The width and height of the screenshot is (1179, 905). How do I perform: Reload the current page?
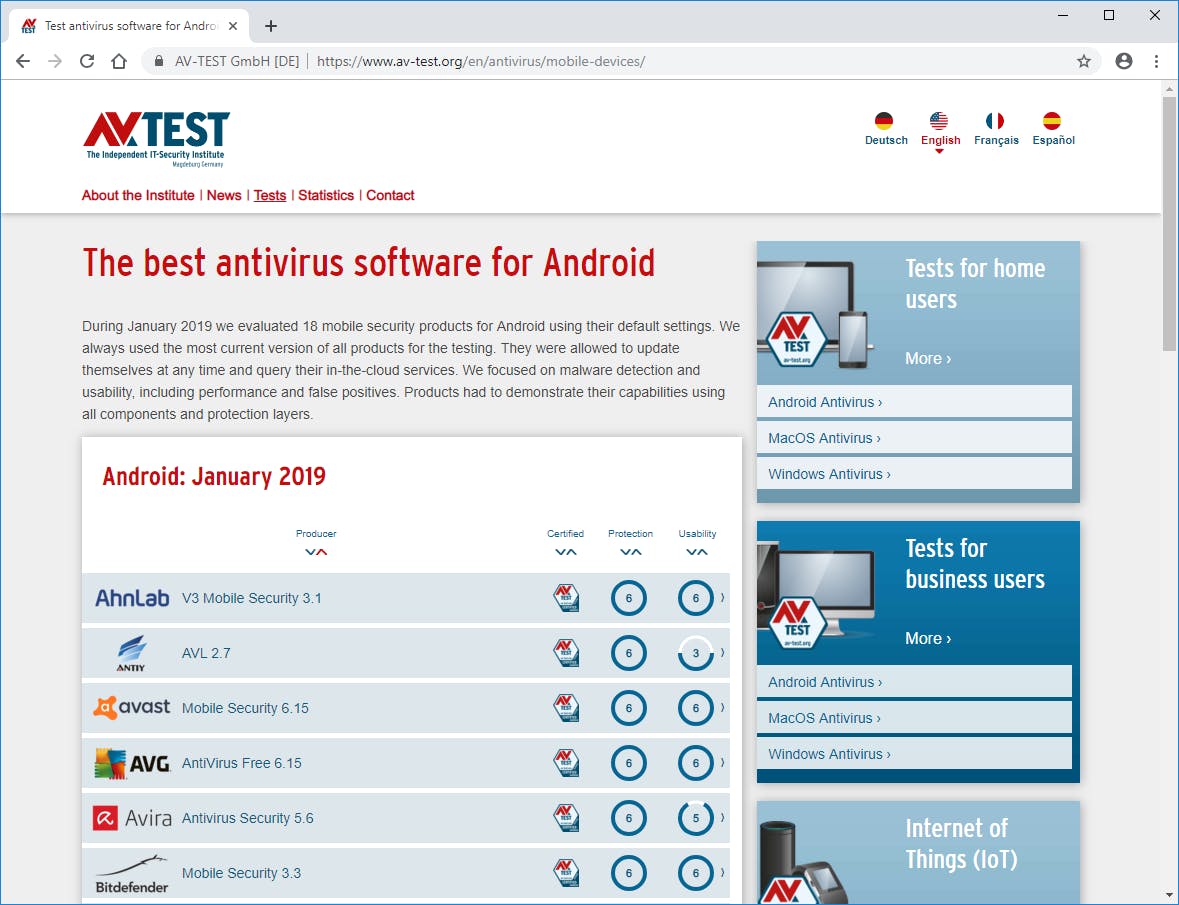[87, 61]
